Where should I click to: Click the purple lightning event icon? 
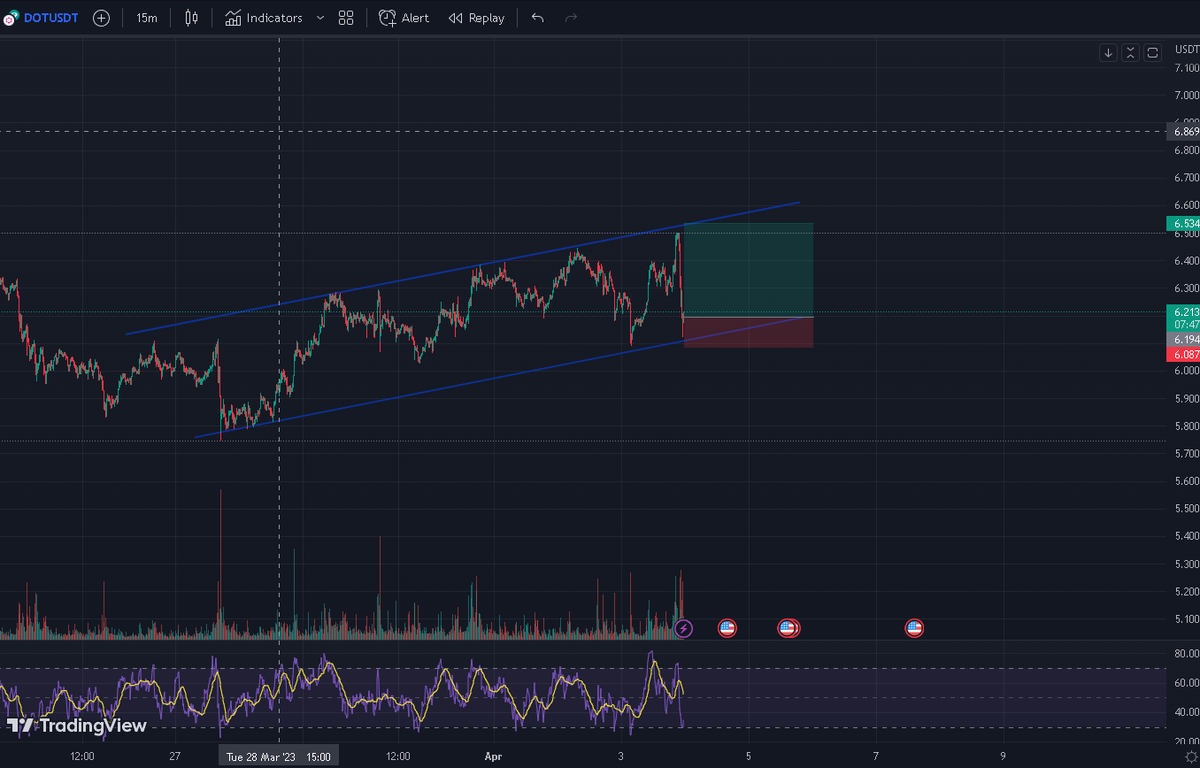click(683, 628)
